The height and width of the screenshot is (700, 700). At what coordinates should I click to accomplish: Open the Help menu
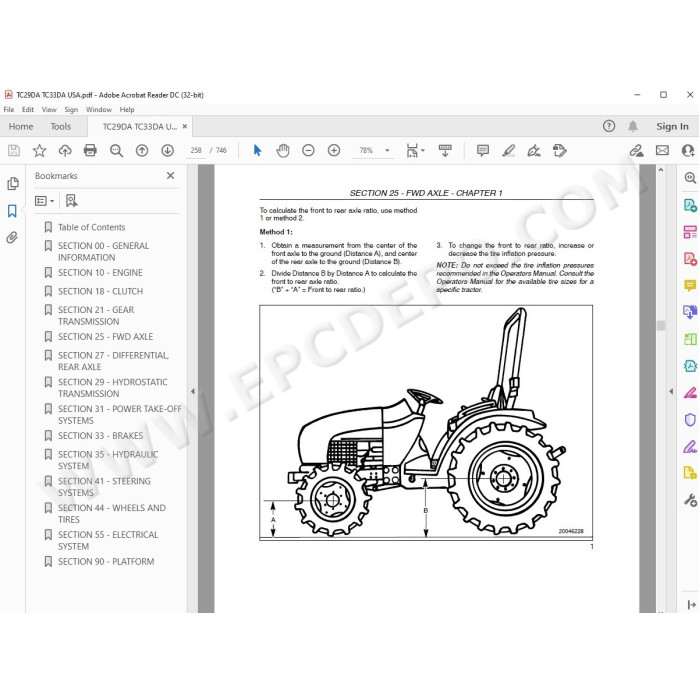[x=127, y=109]
